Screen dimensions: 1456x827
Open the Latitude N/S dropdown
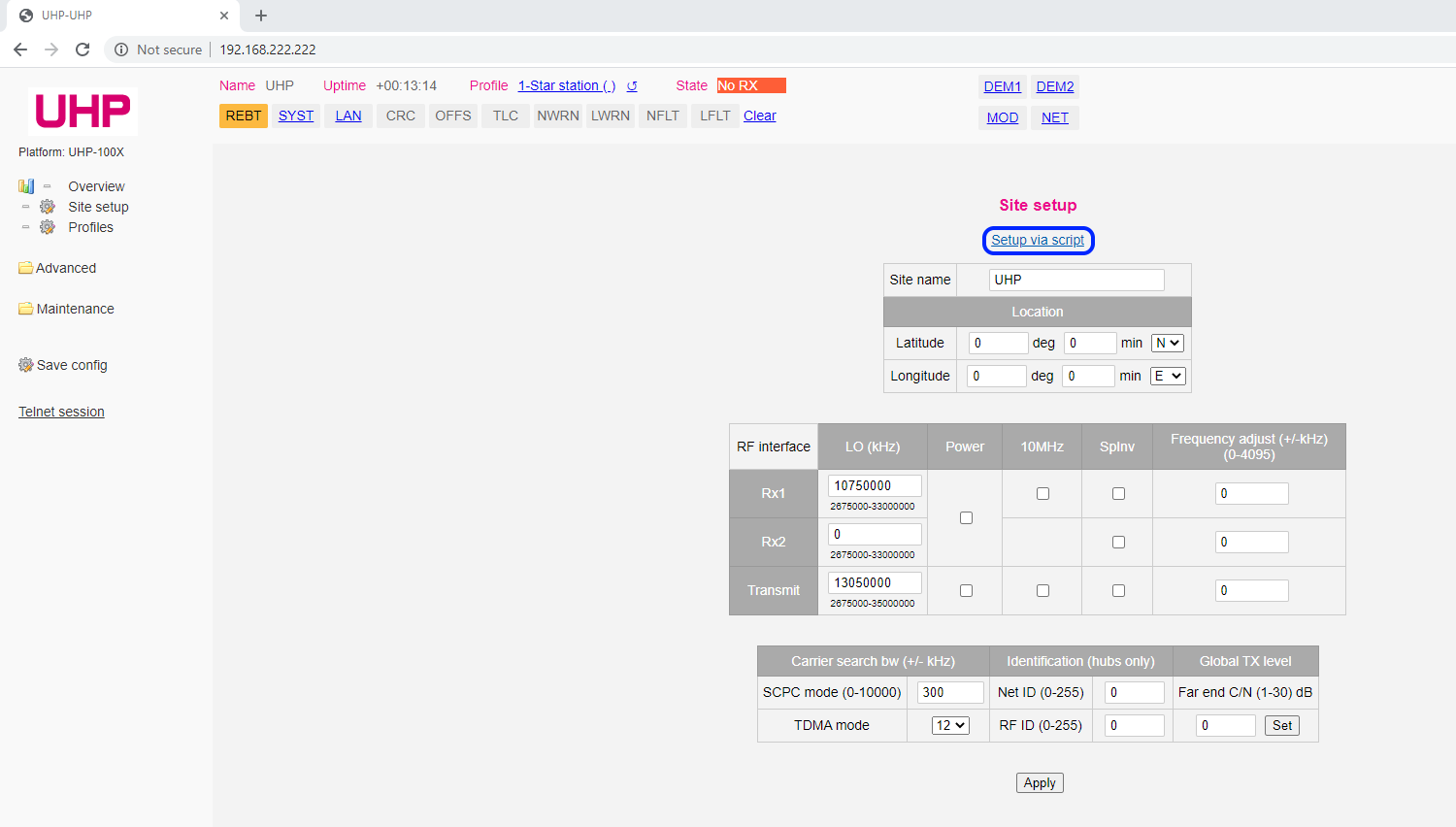tap(1167, 343)
